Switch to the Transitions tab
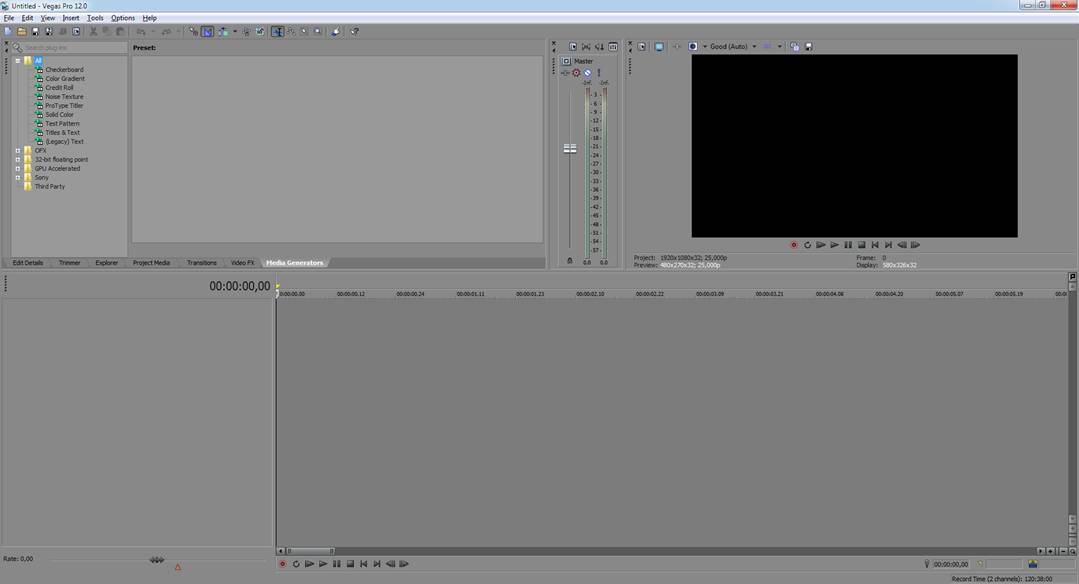Viewport: 1079px width, 584px height. point(202,263)
